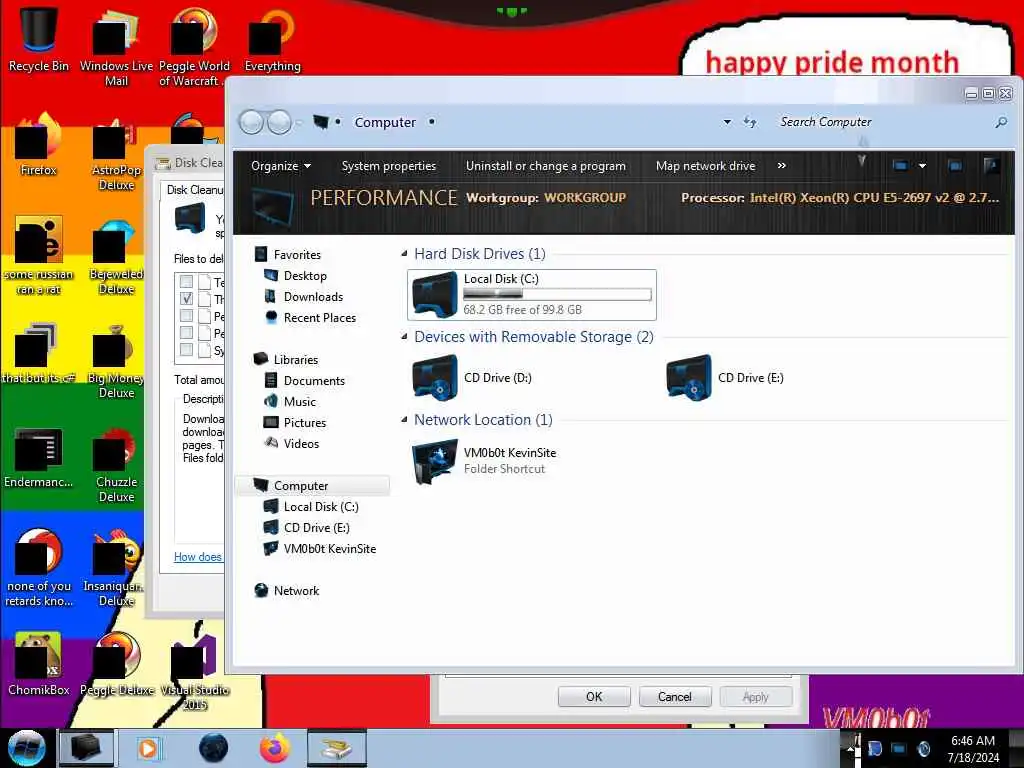The width and height of the screenshot is (1024, 768).
Task: Select the Endermanc... desktop icon
Action: click(39, 457)
